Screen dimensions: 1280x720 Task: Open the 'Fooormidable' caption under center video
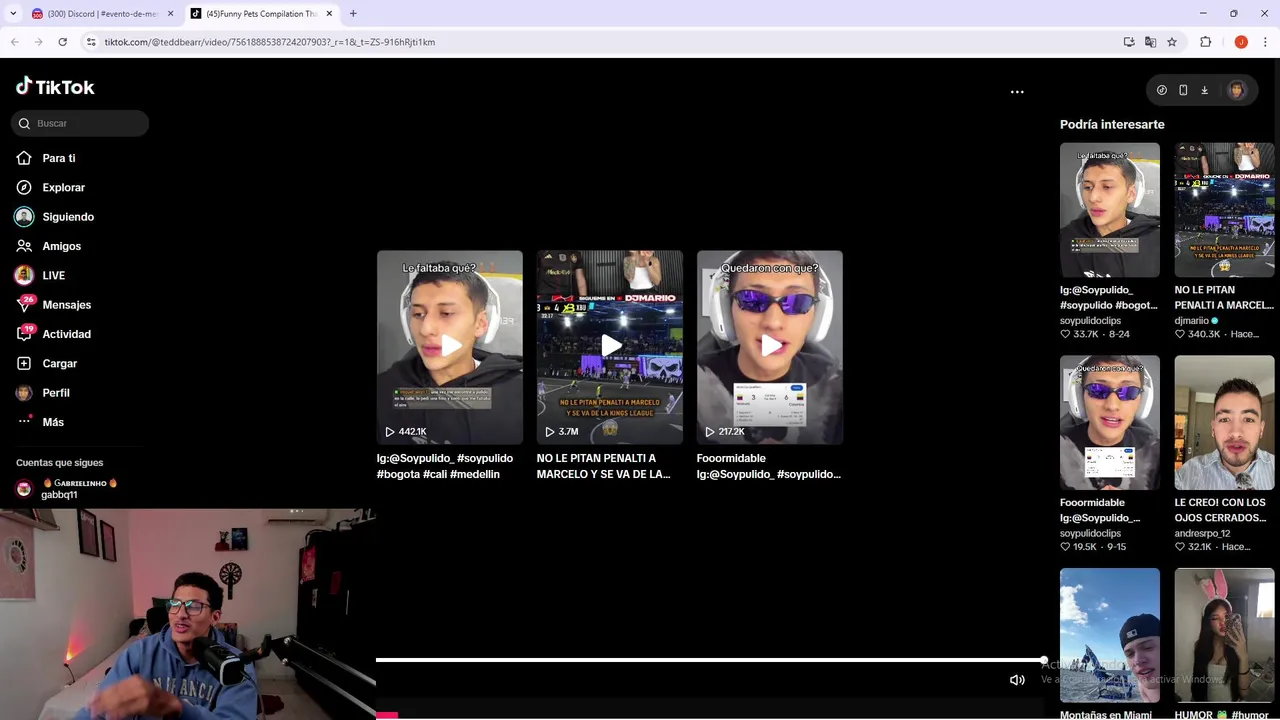tap(768, 466)
